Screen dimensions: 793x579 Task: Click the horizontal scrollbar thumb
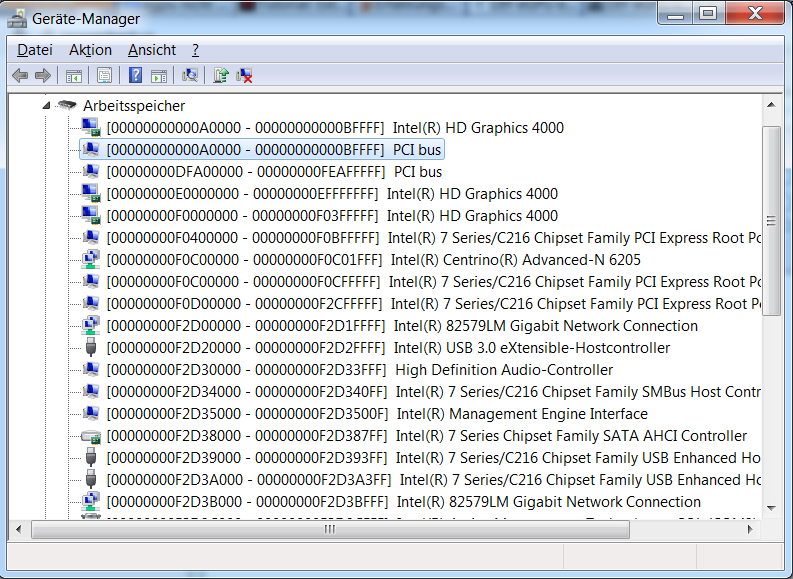(330, 529)
